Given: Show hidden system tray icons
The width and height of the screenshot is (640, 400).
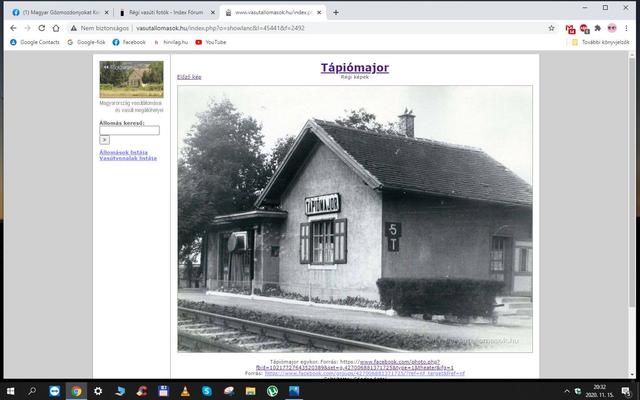Looking at the screenshot, I should tap(567, 391).
